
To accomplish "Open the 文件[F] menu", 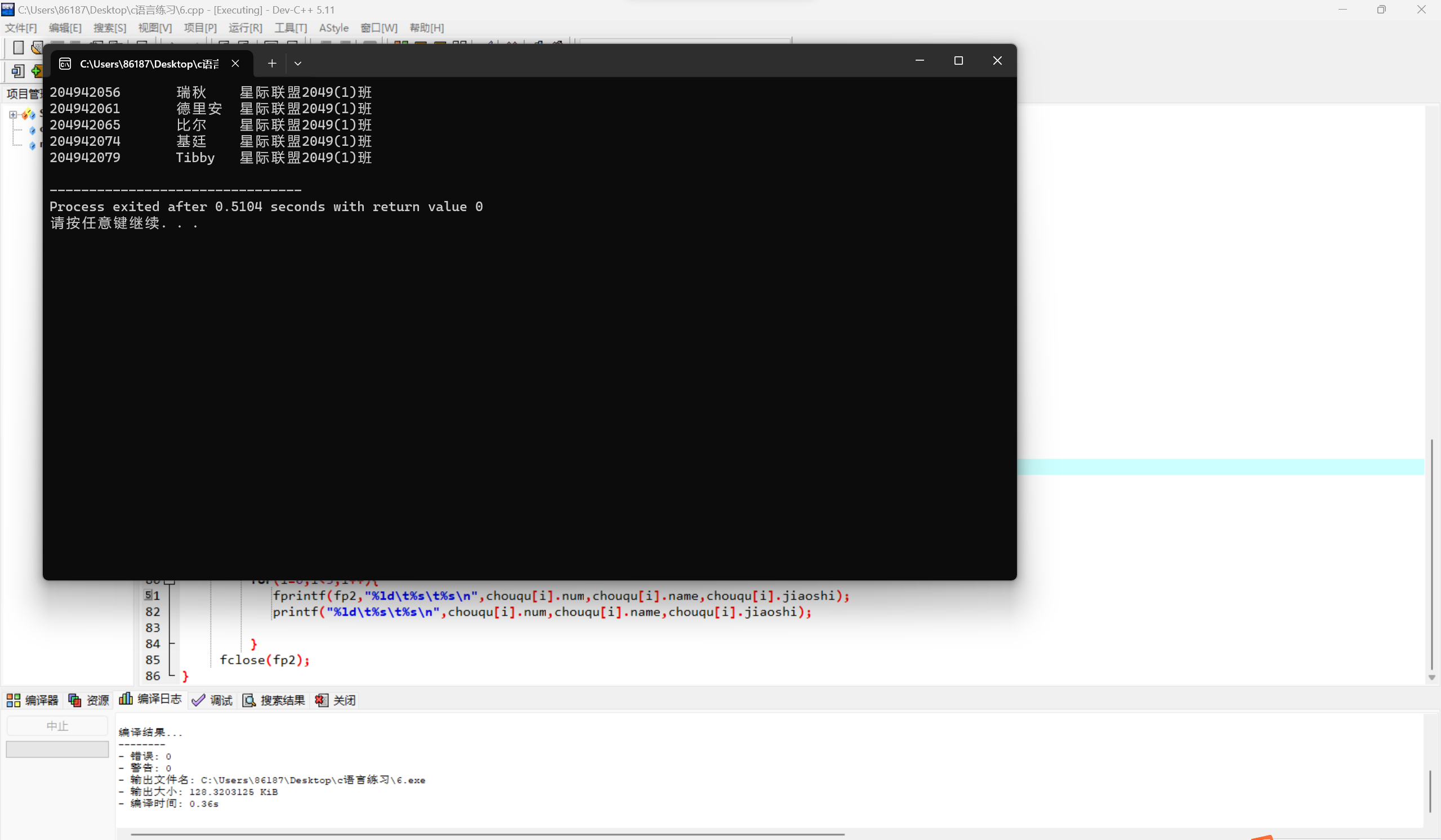I will point(21,28).
